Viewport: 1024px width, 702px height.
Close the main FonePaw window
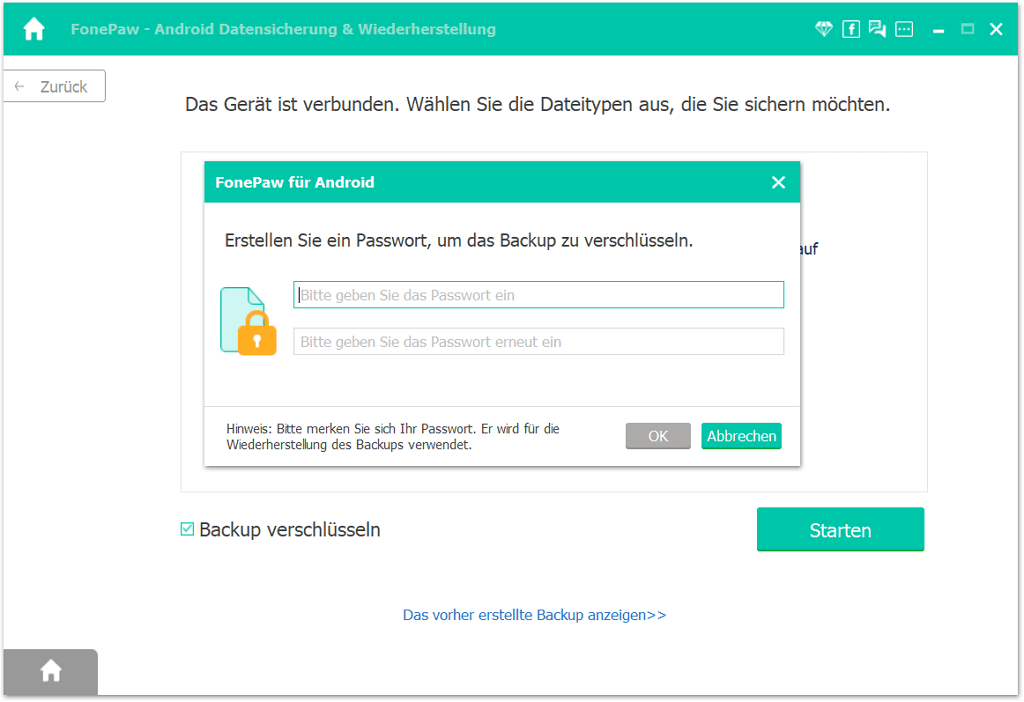(996, 29)
